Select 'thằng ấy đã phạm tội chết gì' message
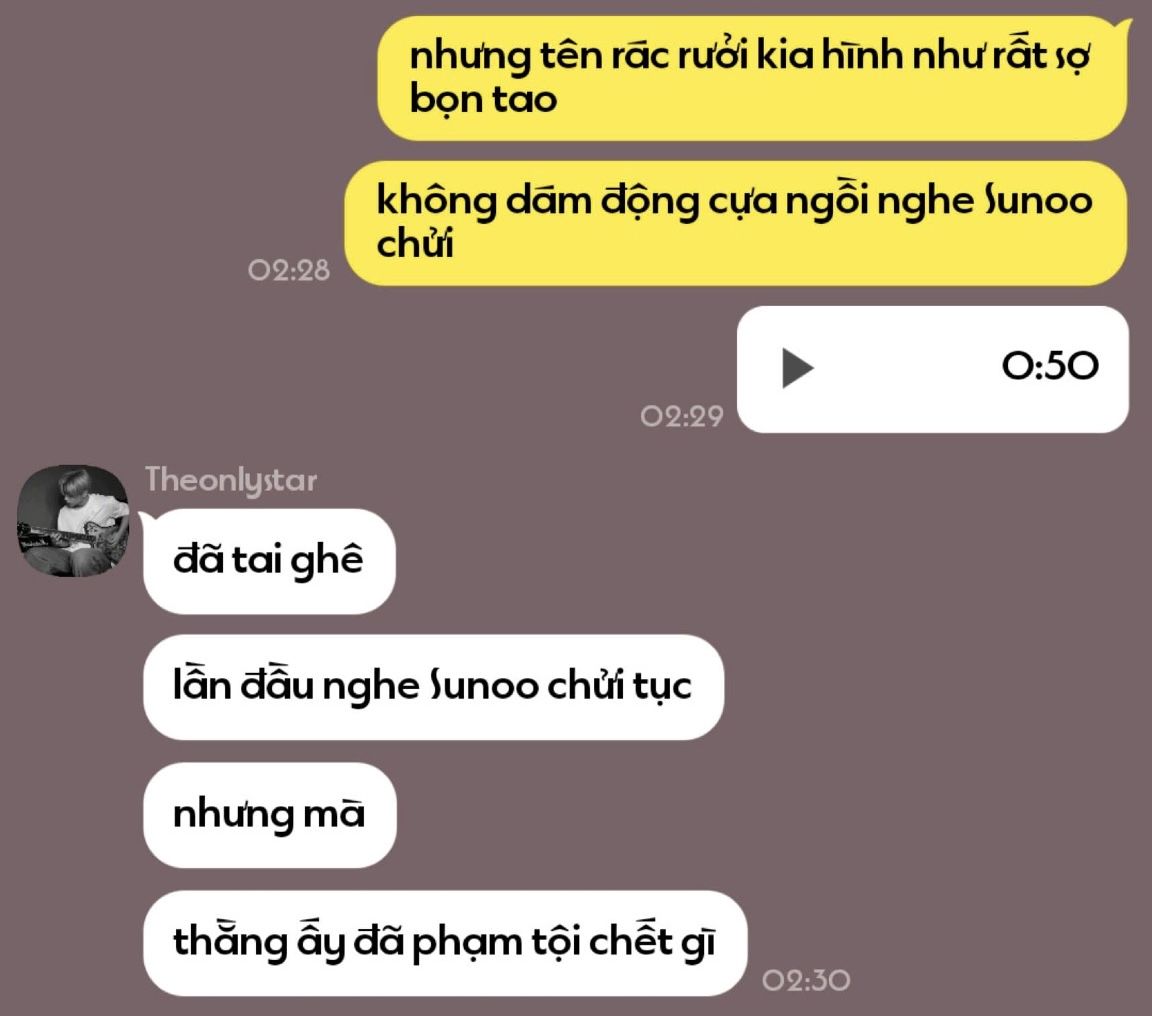The image size is (1152, 1016). 445,943
